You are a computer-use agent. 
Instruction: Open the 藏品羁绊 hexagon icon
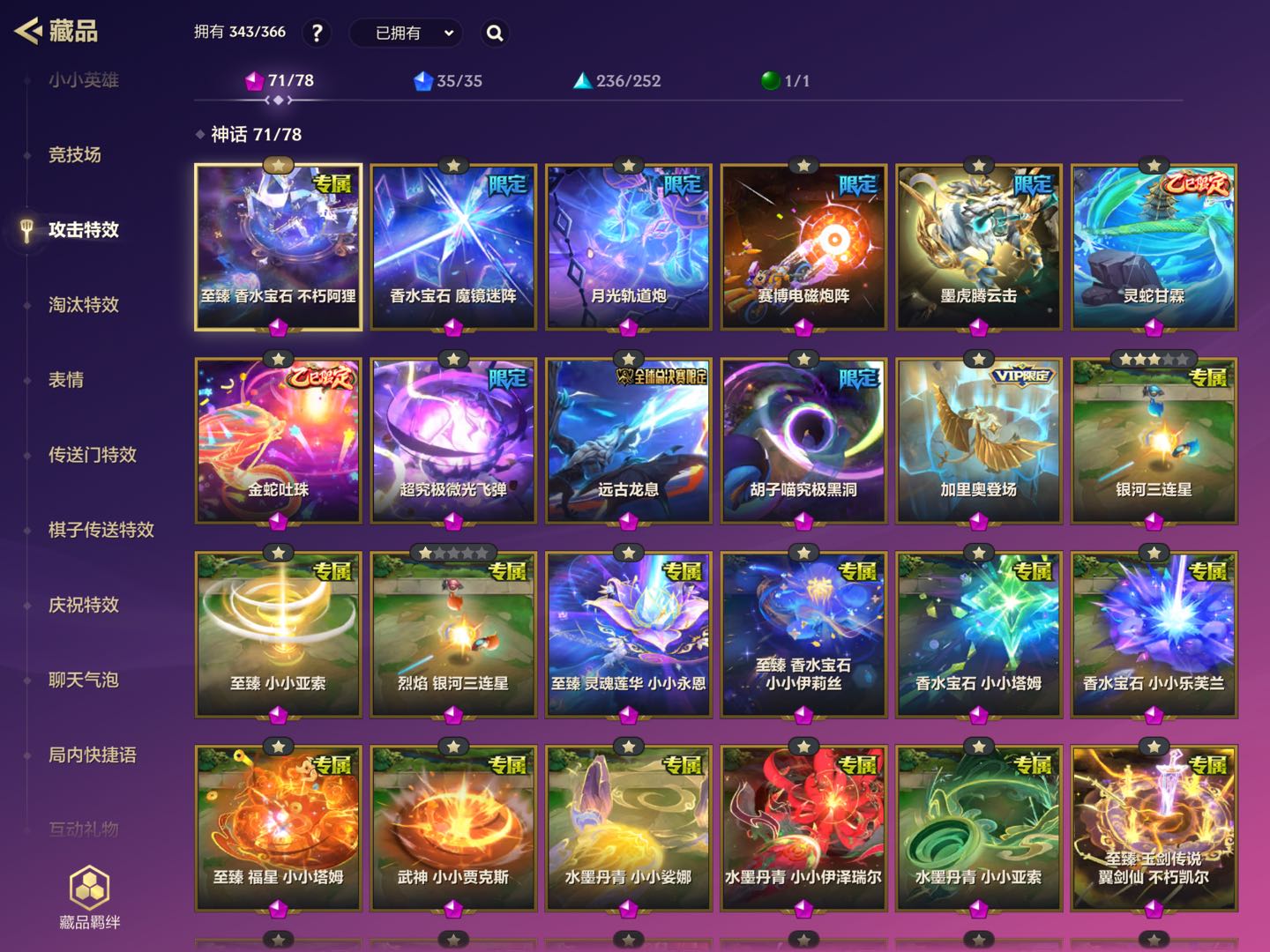pos(90,888)
